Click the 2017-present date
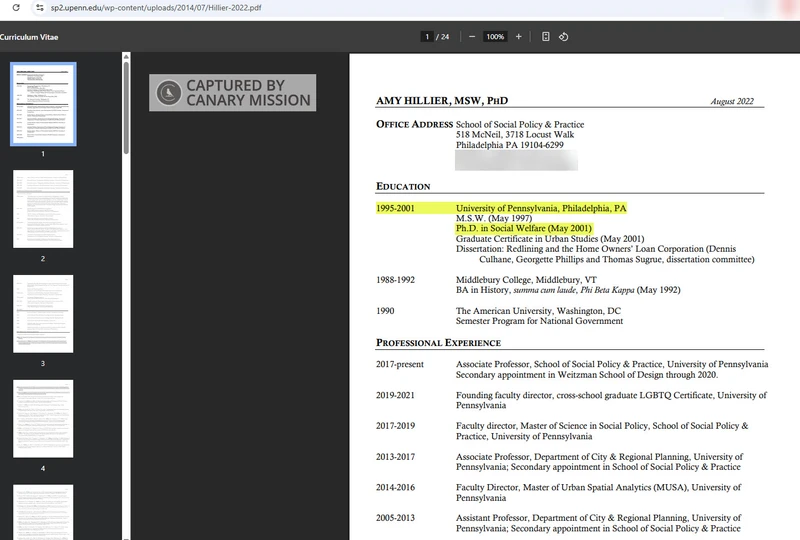This screenshot has width=800, height=540. (400, 364)
